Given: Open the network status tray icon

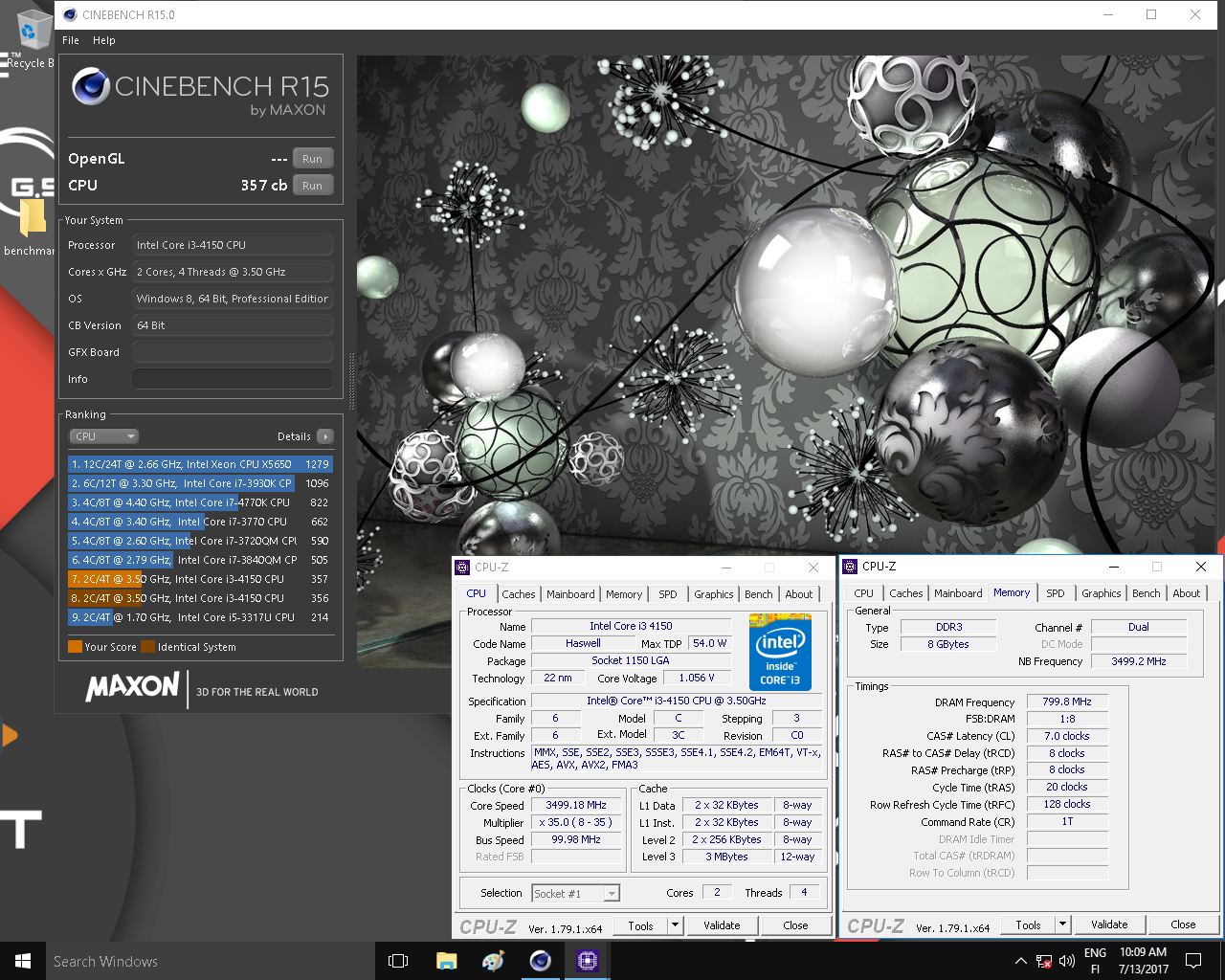Looking at the screenshot, I should point(1044,961).
